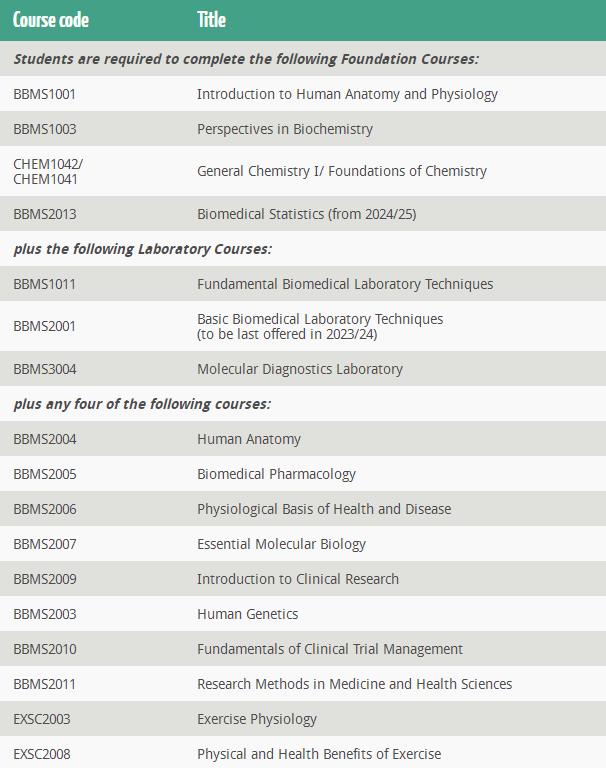Image resolution: width=606 pixels, height=768 pixels.
Task: Click the Title column header
Action: click(212, 20)
